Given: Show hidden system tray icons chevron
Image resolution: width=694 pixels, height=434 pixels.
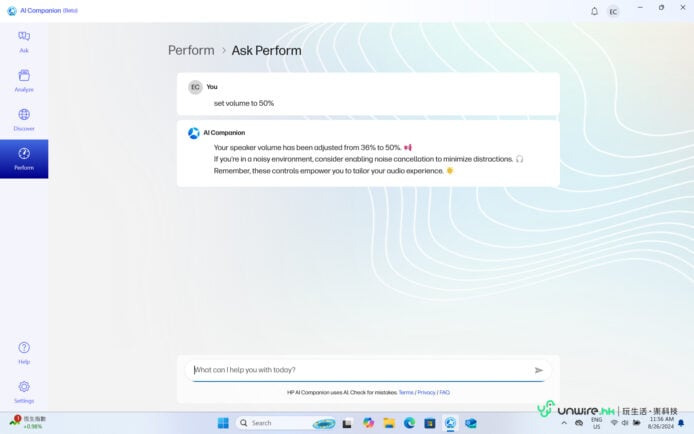Looking at the screenshot, I should [x=565, y=423].
